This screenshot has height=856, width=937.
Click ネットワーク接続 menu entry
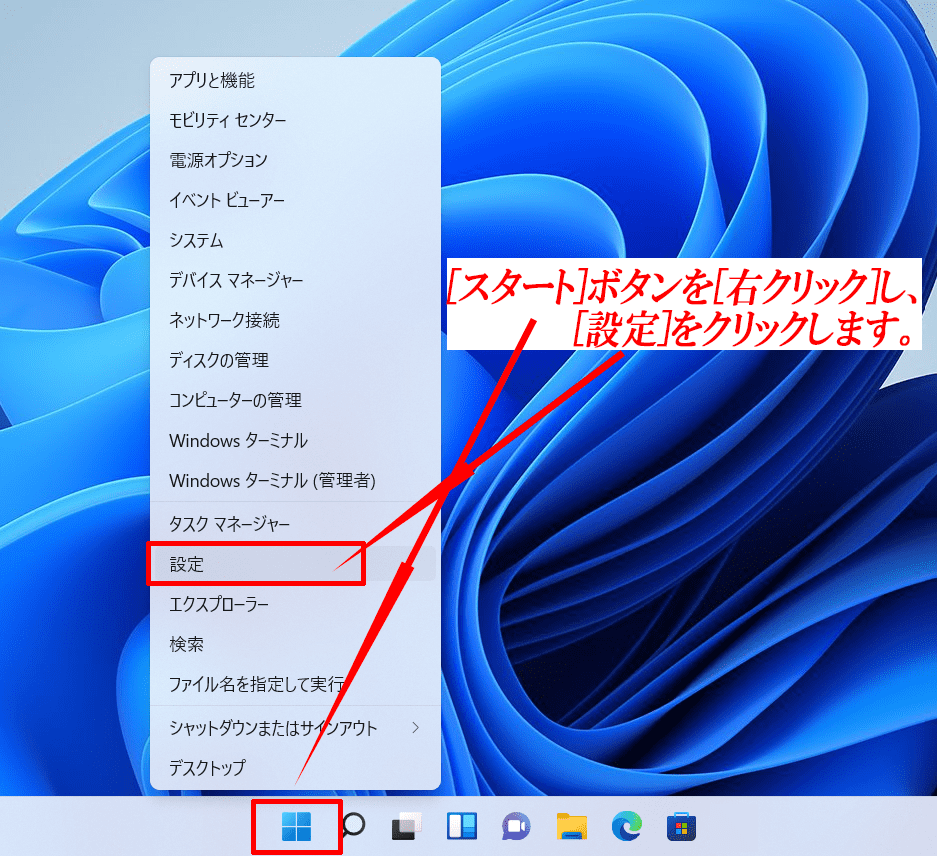(225, 320)
